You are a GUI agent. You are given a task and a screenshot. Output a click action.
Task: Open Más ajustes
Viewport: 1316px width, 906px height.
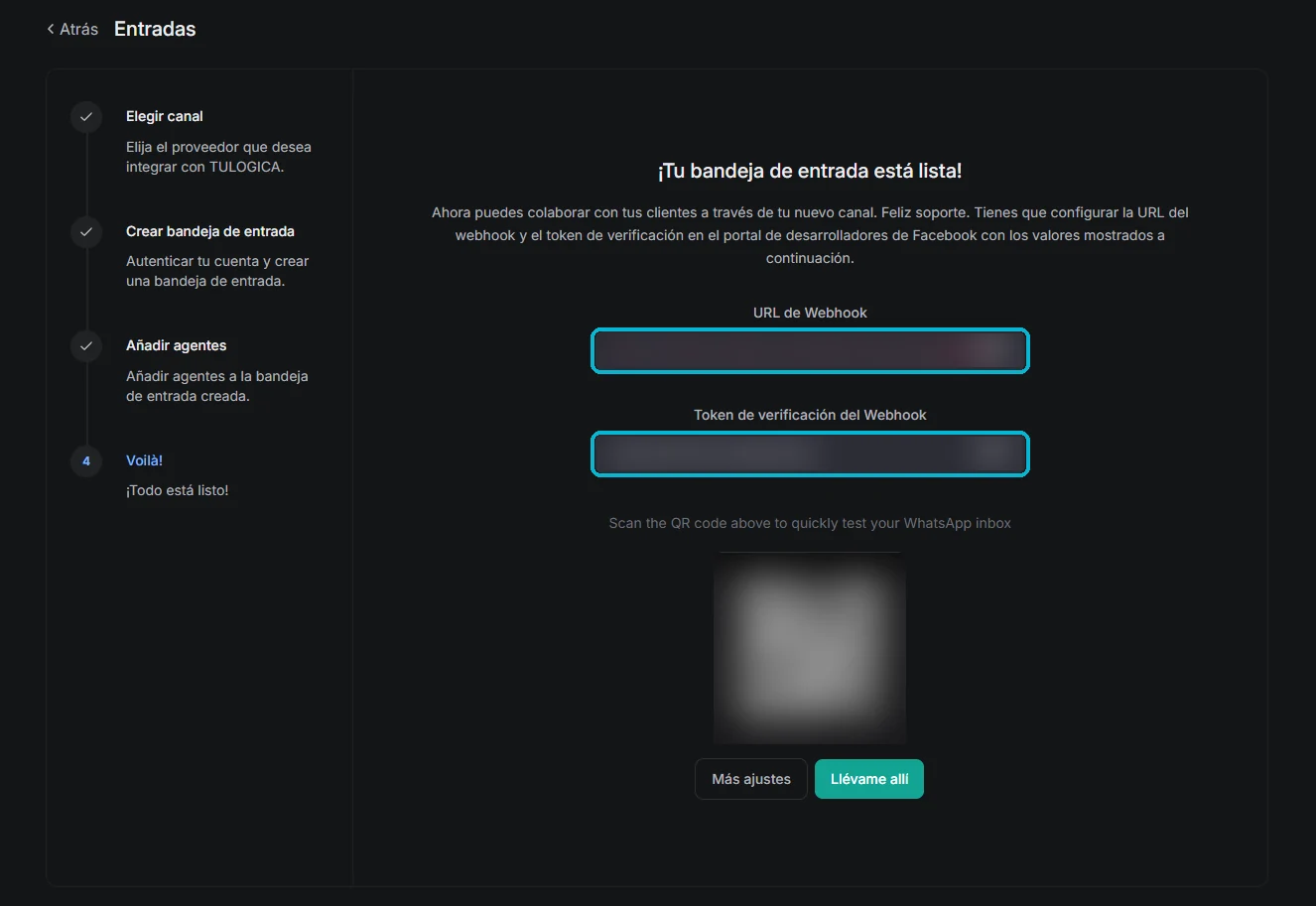[751, 779]
